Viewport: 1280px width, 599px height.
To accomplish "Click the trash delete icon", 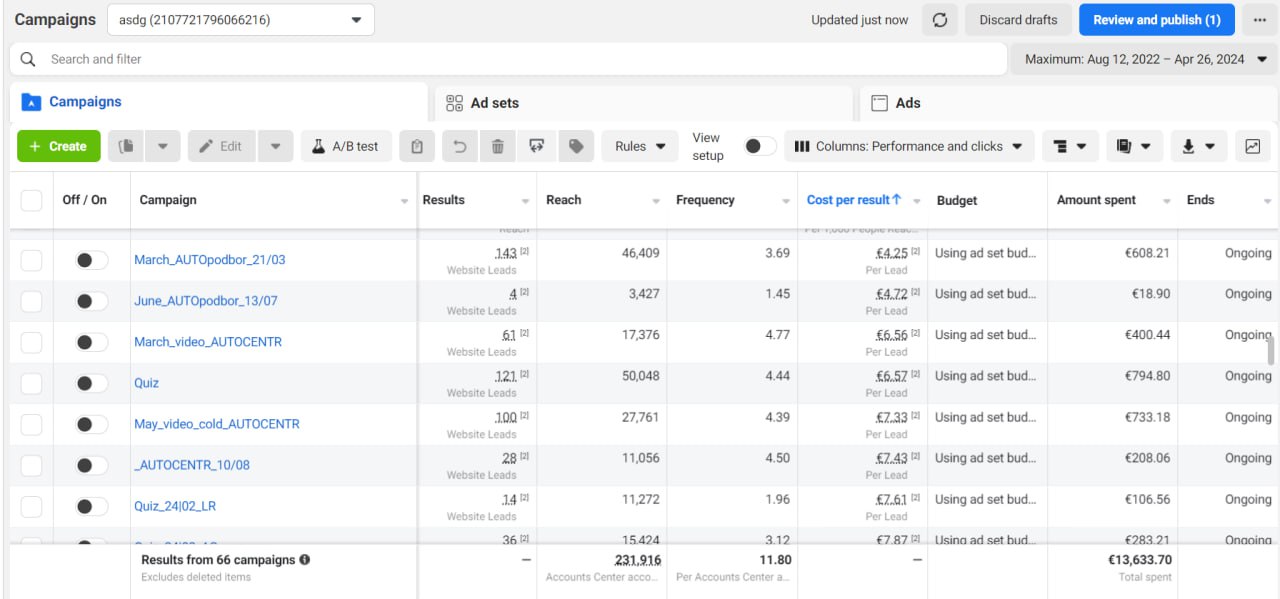I will tap(497, 146).
